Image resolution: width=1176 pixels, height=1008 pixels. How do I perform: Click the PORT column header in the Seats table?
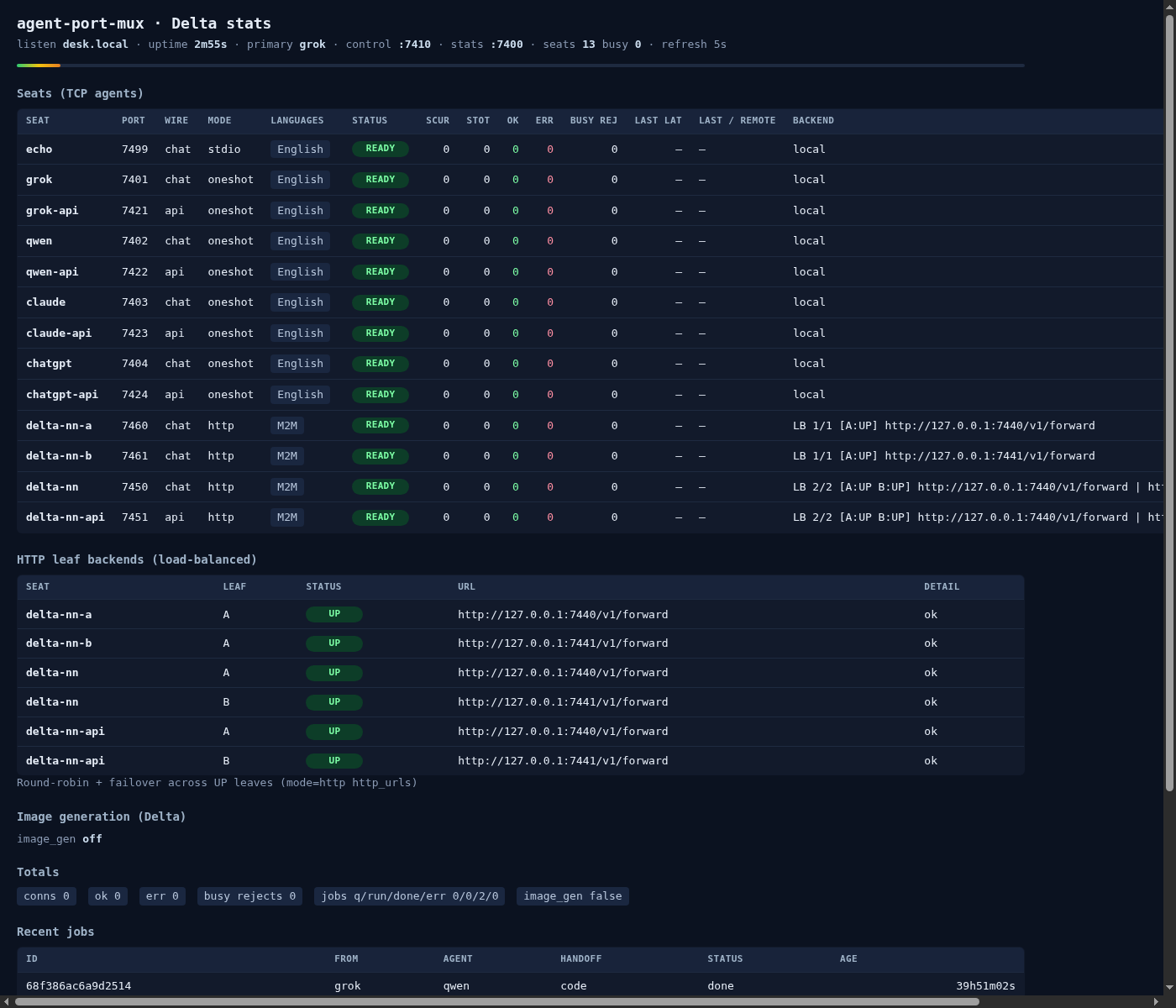click(x=134, y=120)
